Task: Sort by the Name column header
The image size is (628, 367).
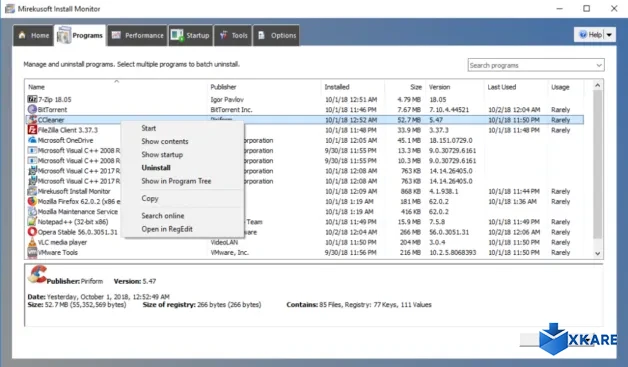Action: (36, 87)
